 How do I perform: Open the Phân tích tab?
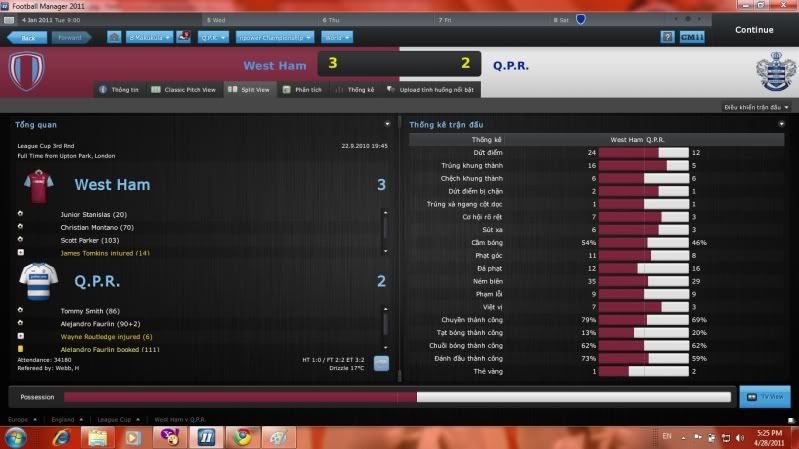point(302,90)
